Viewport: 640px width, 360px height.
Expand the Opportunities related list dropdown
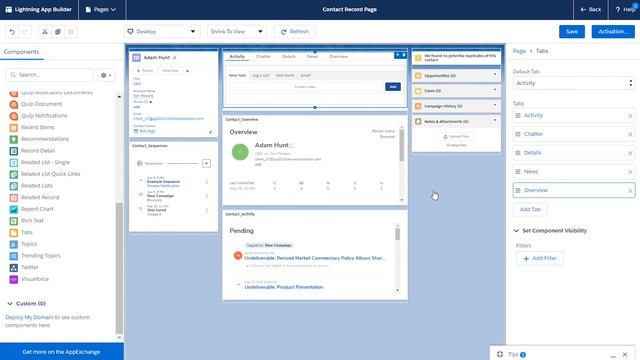495,75
